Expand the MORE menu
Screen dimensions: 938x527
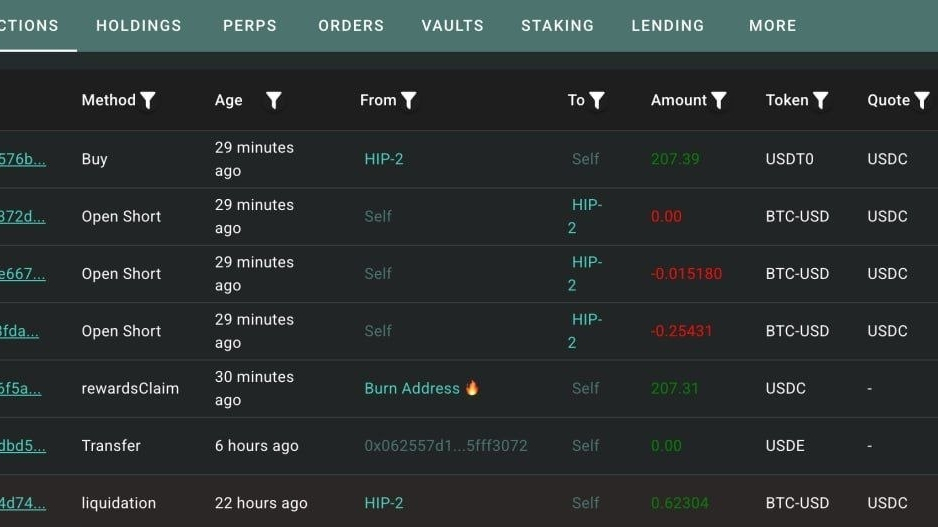click(x=773, y=26)
